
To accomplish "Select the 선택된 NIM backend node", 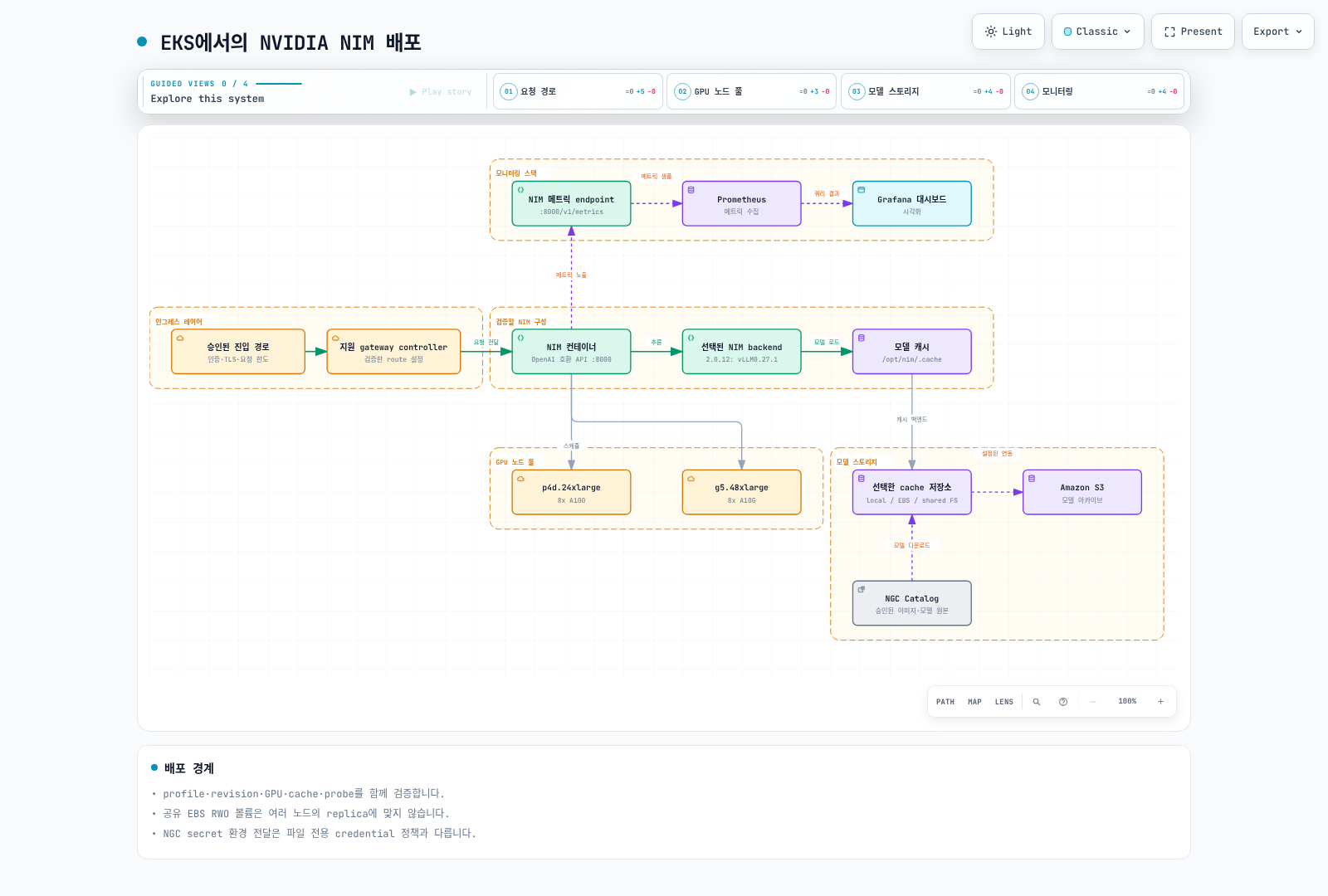I will pyautogui.click(x=741, y=352).
